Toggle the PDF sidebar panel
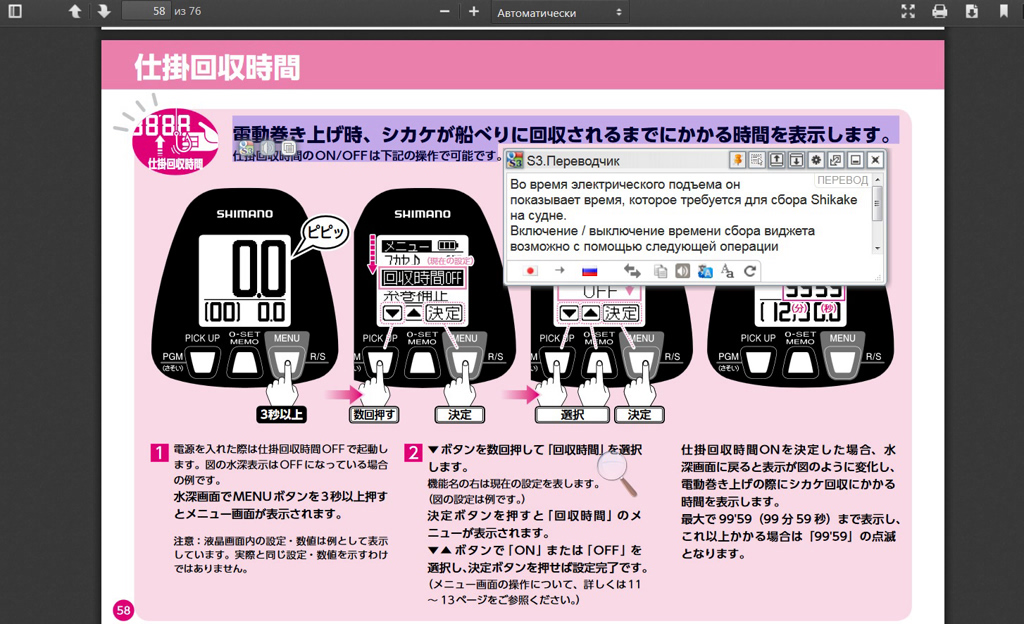Viewport: 1024px width, 624px height. (17, 12)
